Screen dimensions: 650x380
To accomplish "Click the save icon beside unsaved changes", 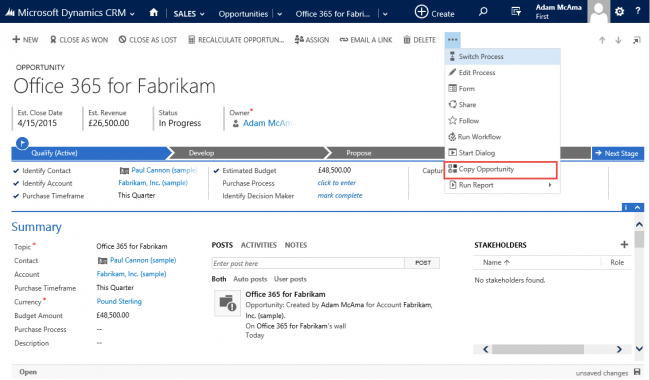I will pos(637,372).
